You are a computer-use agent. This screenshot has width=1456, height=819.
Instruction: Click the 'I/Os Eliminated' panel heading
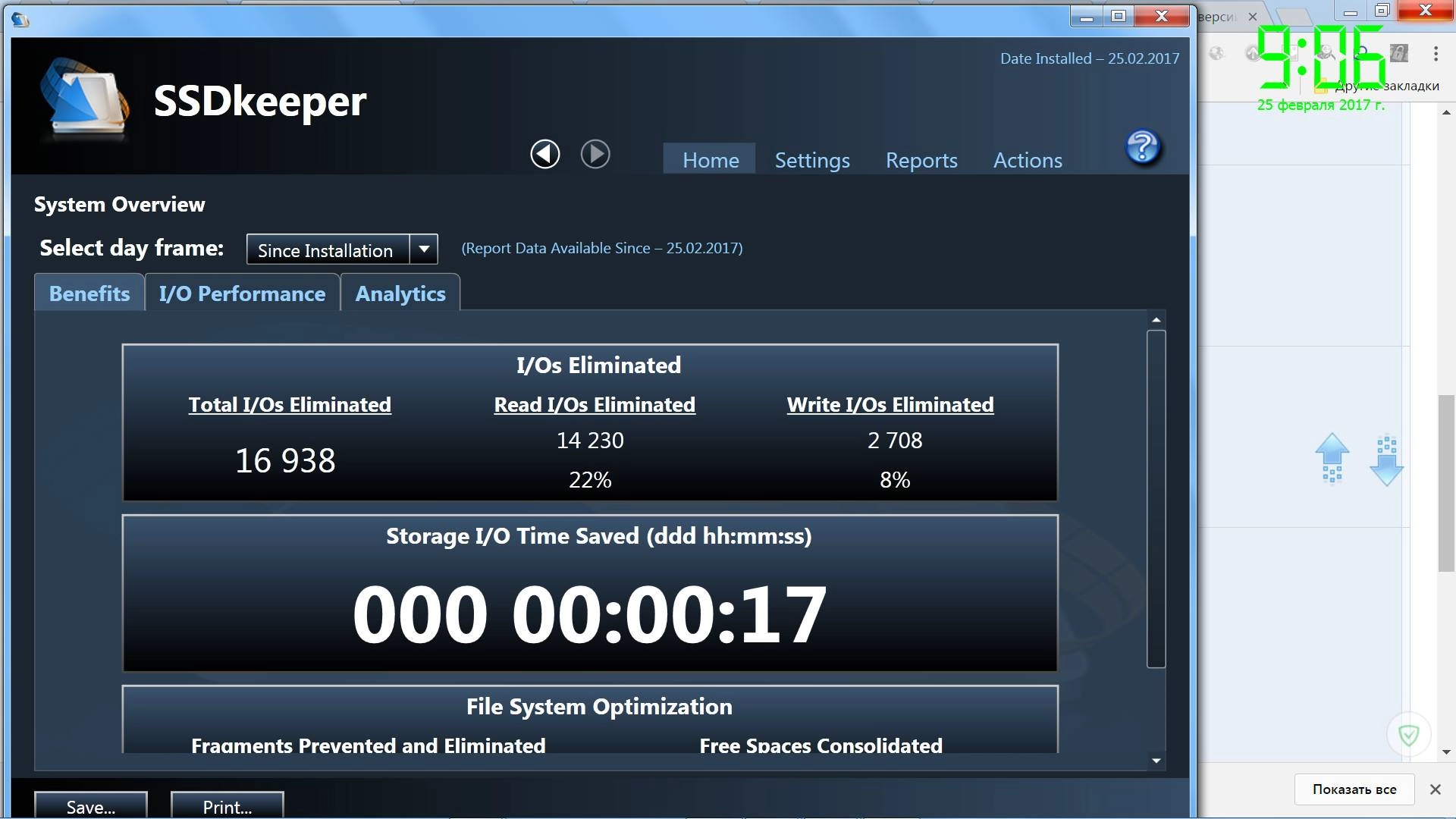point(598,366)
